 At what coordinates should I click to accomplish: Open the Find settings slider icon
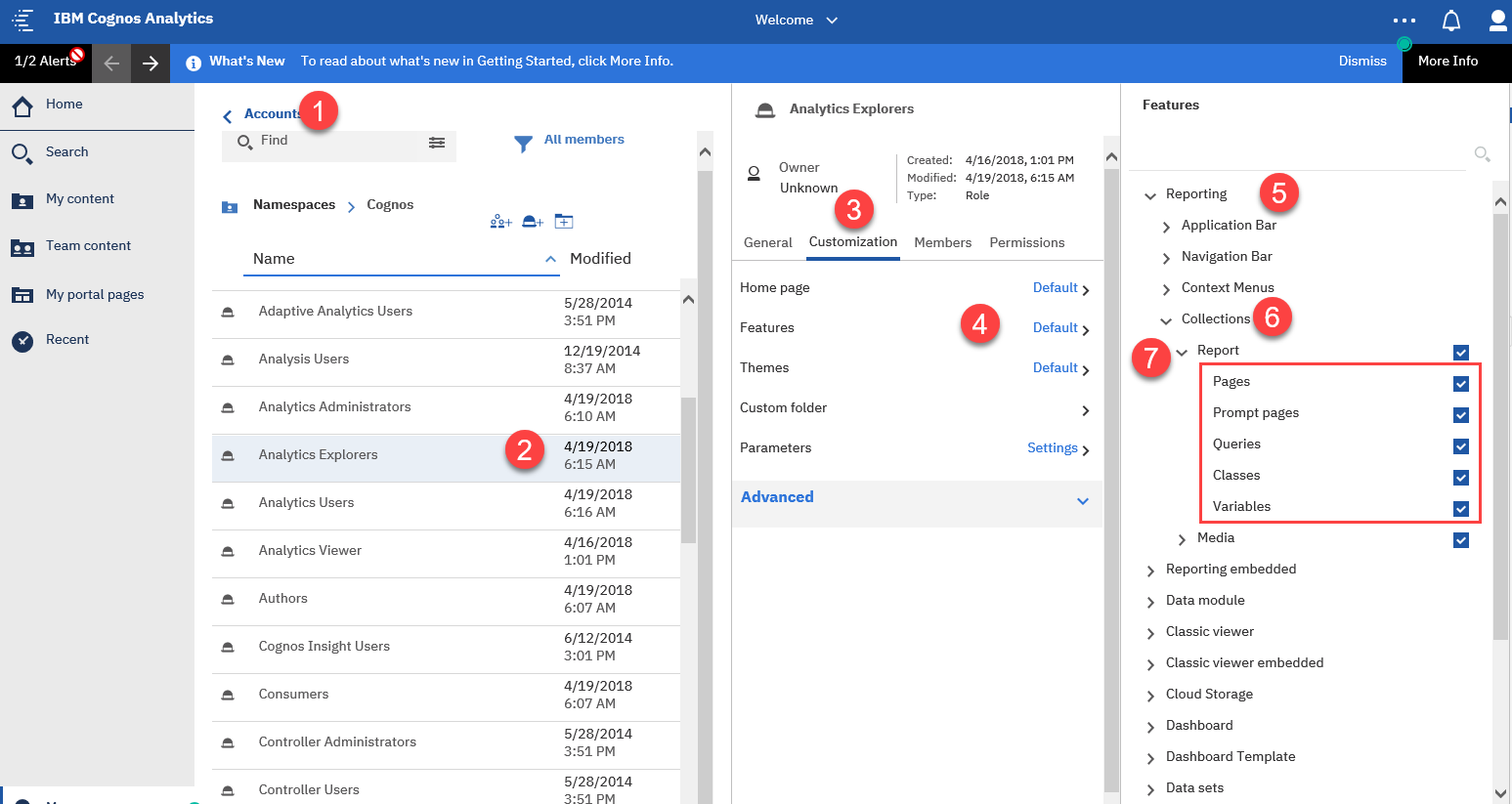pos(437,143)
